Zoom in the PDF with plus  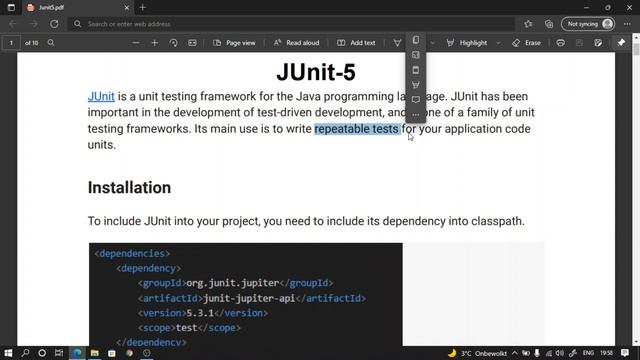pos(154,42)
